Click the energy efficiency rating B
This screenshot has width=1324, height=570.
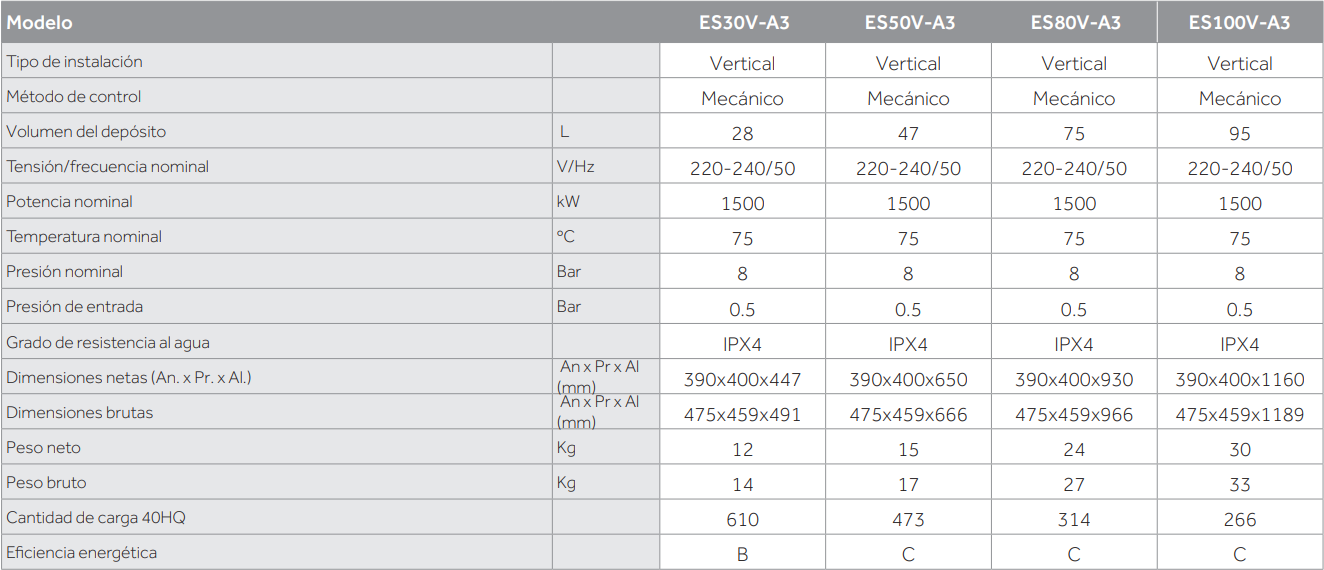742,555
